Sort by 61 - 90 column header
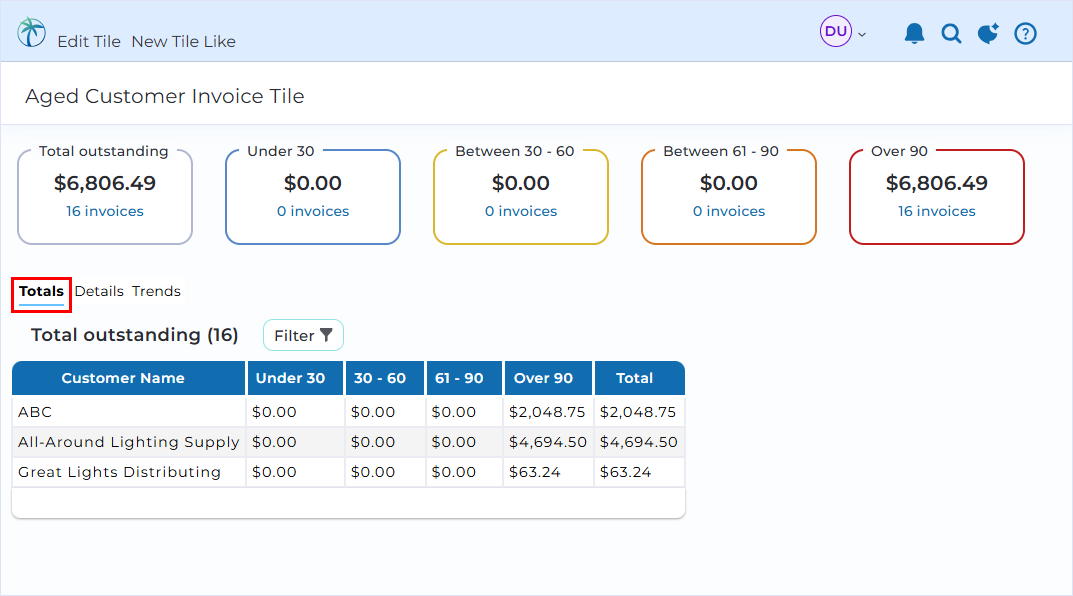 464,378
